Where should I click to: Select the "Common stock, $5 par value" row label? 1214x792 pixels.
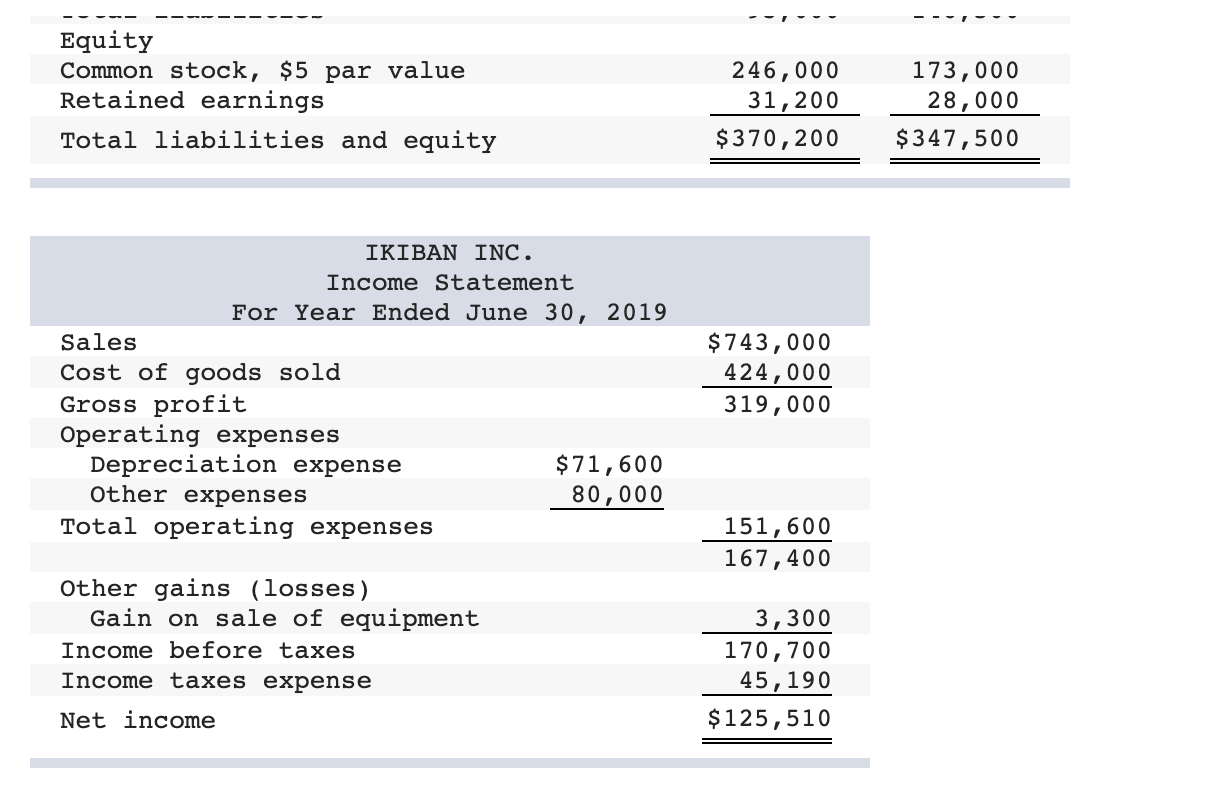(x=263, y=71)
